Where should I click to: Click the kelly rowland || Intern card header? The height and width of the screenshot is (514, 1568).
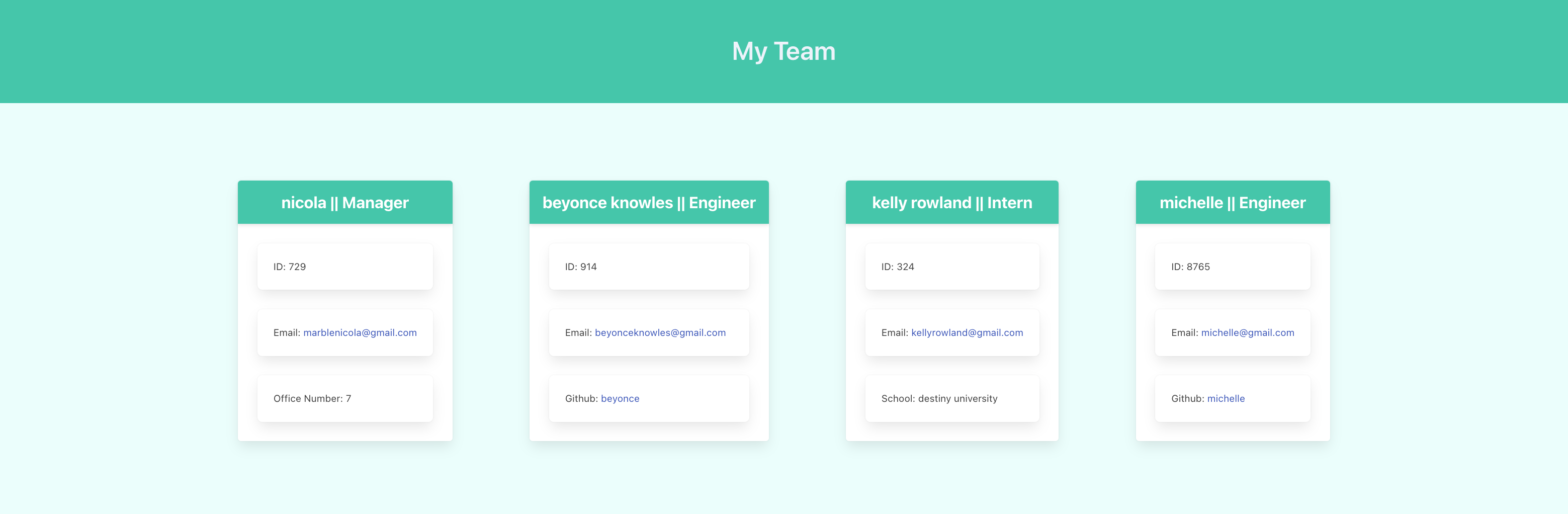point(951,202)
